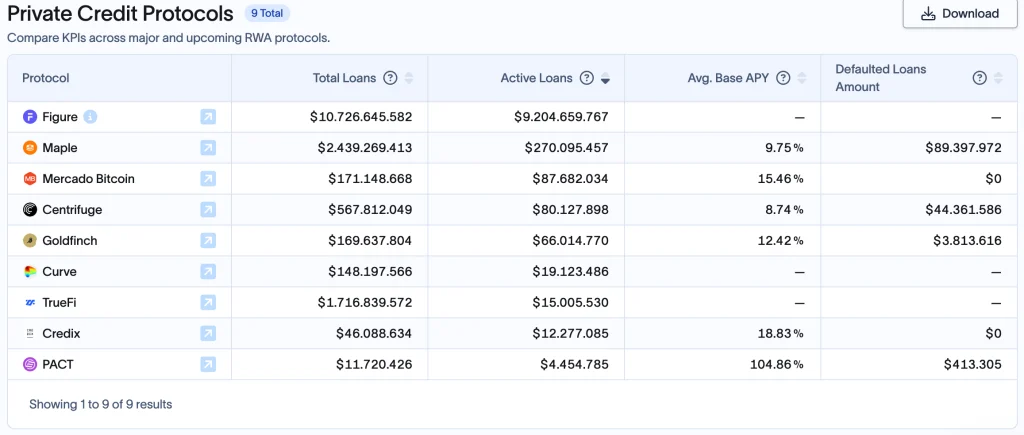Viewport: 1024px width, 435px height.
Task: Open PACT external link arrow icon
Action: pos(207,364)
